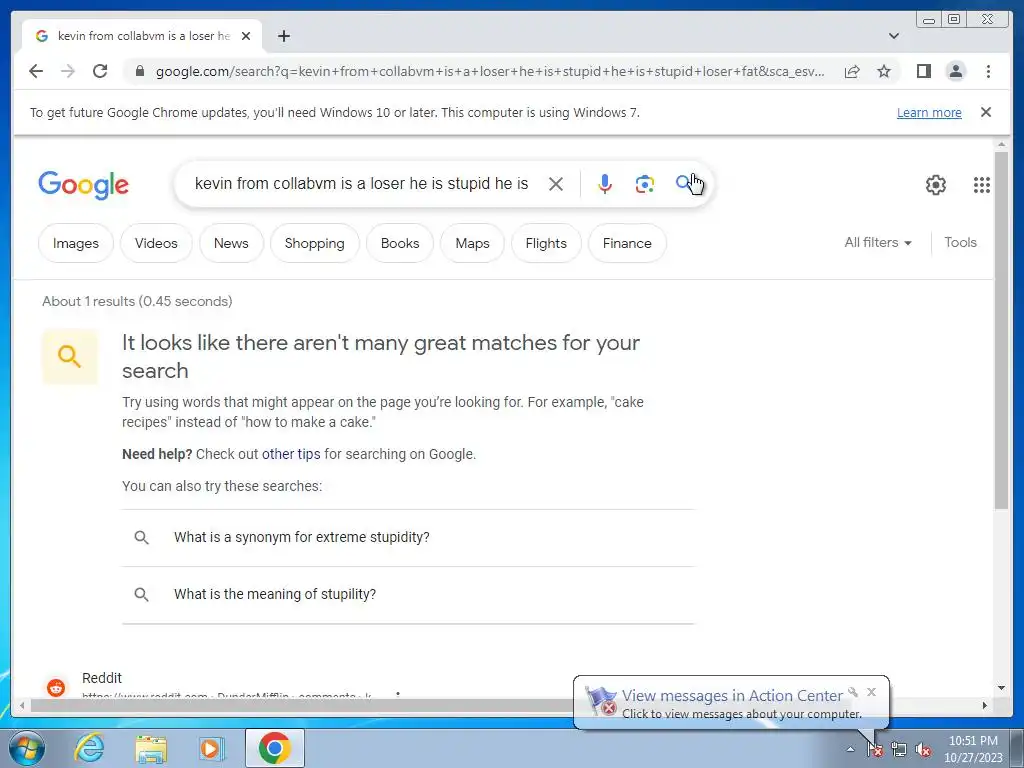The image size is (1024, 768).
Task: Open the Reddit result
Action: [x=102, y=678]
